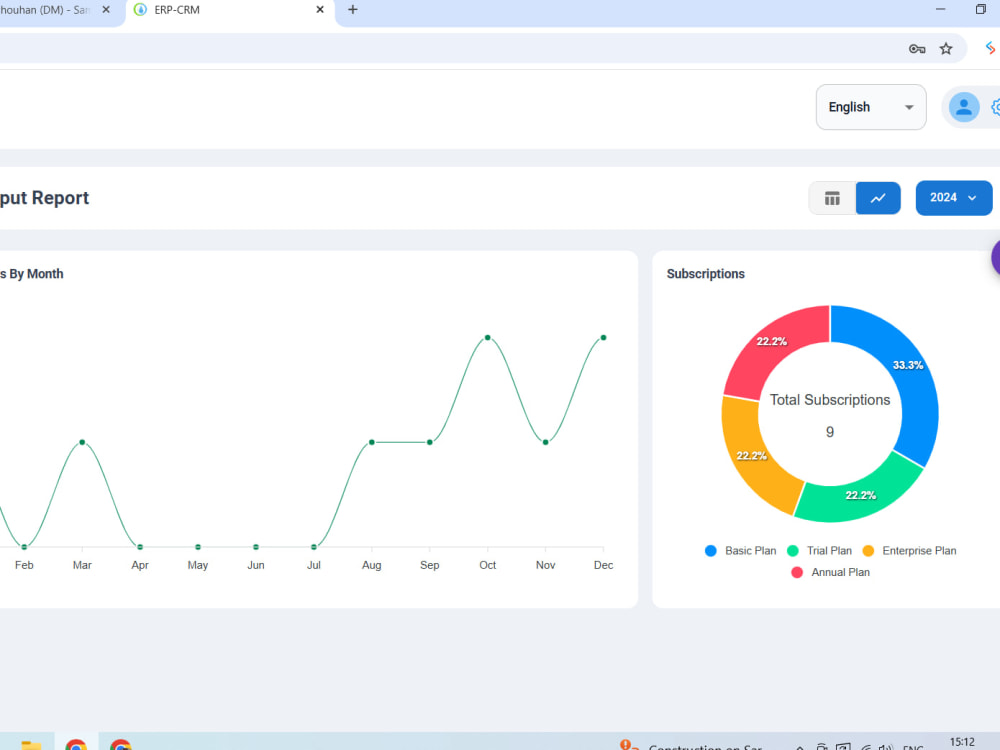Open second Chrome icon in taskbar

tap(121, 744)
